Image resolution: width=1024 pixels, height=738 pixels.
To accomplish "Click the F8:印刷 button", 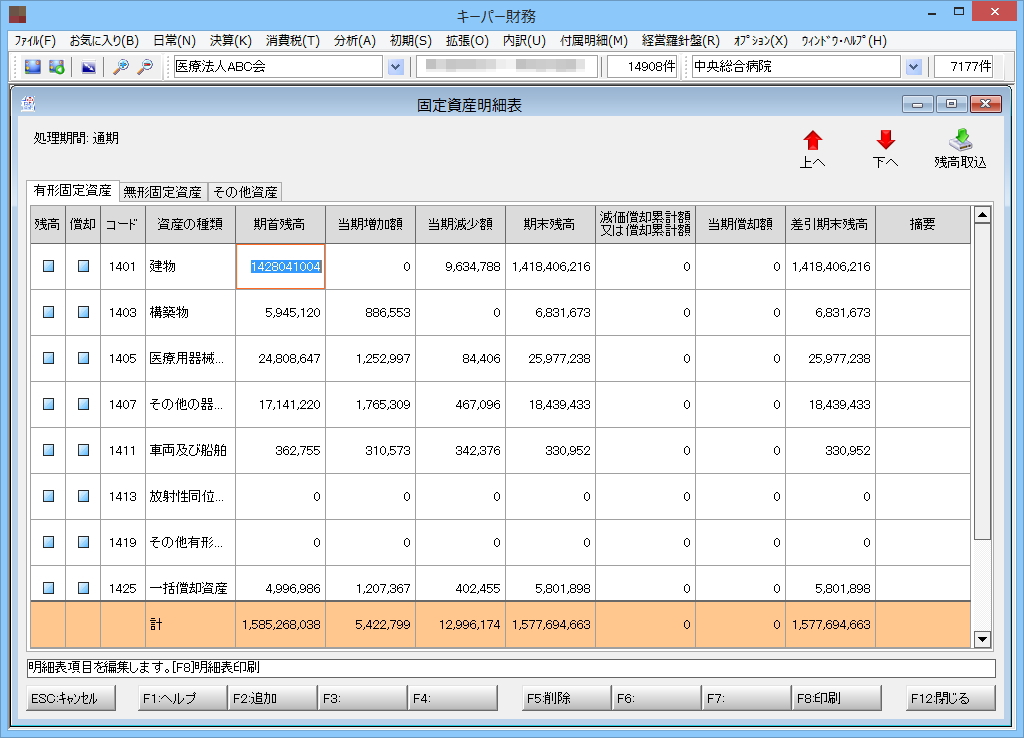I will (x=836, y=698).
